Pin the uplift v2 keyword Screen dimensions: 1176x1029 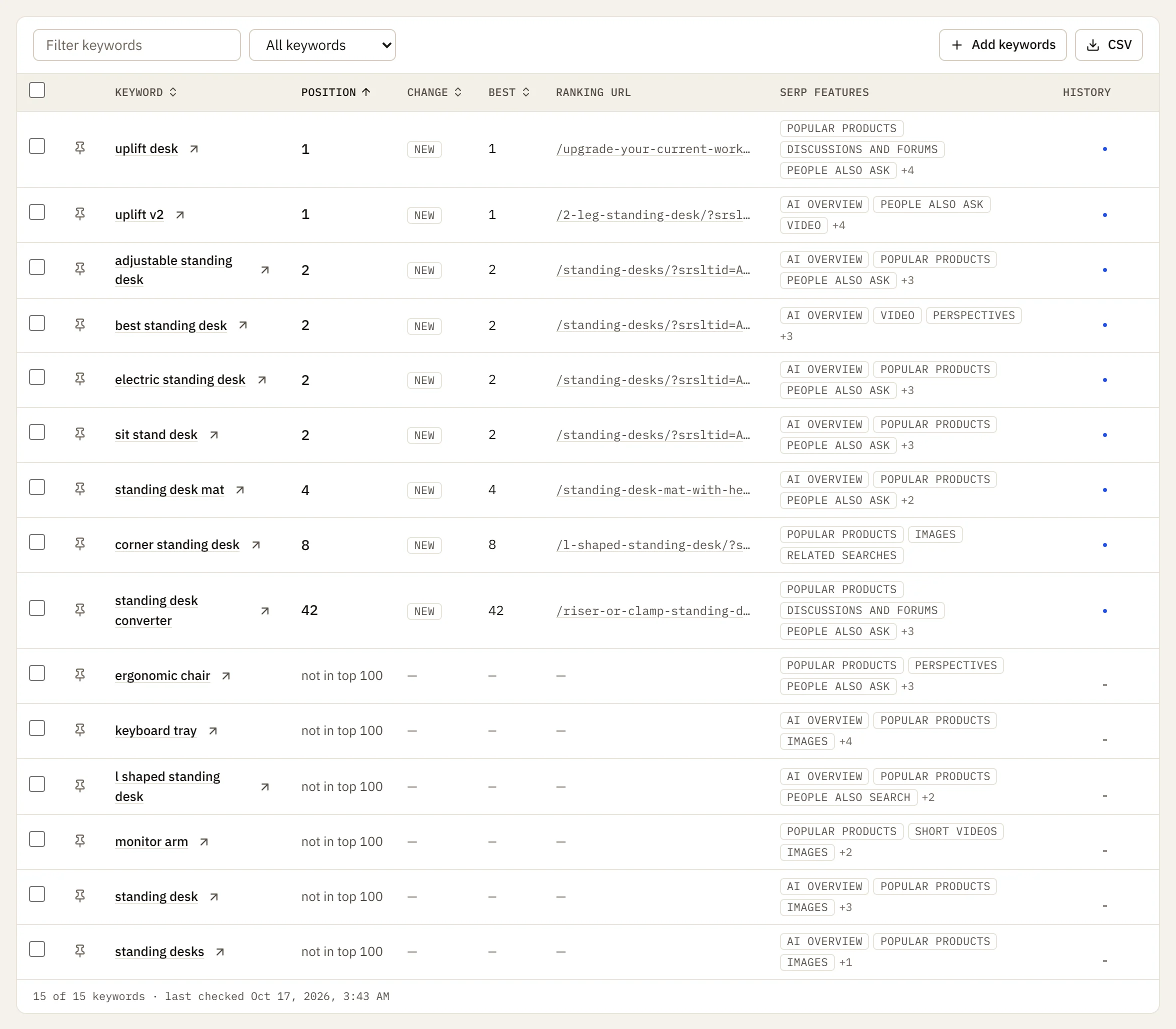[80, 214]
